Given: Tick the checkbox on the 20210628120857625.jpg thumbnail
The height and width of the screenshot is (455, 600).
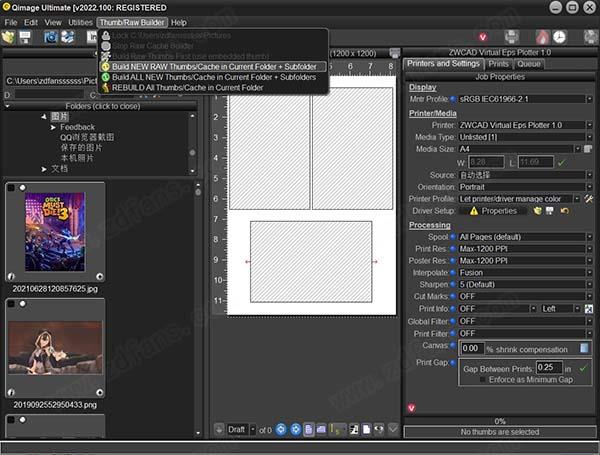Looking at the screenshot, I should point(11,188).
